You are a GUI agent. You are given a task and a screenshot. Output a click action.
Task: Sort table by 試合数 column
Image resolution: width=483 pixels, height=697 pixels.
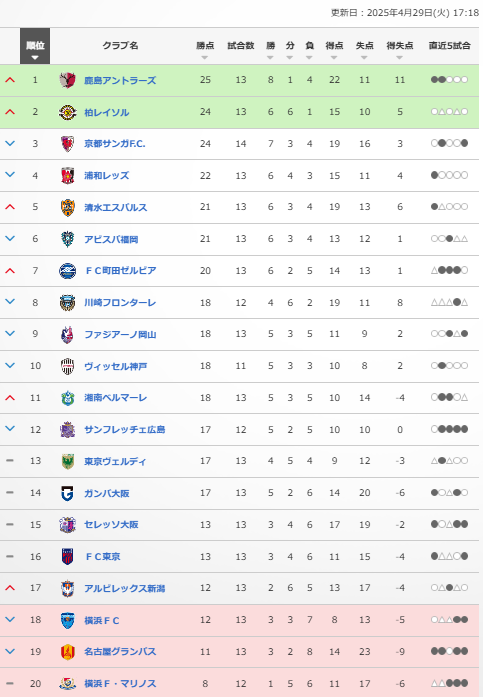pos(241,45)
